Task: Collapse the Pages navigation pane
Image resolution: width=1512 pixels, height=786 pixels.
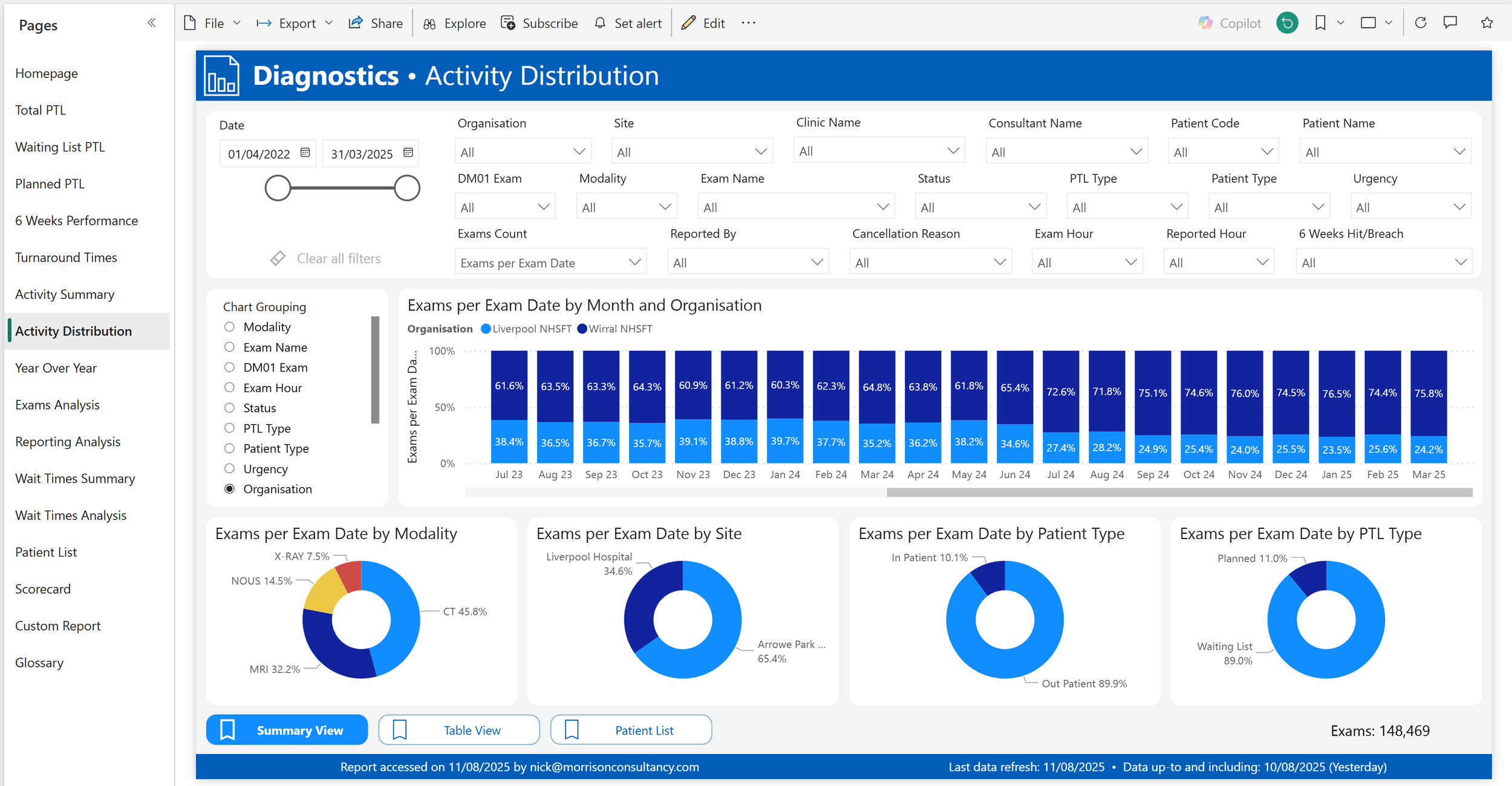Action: tap(151, 23)
